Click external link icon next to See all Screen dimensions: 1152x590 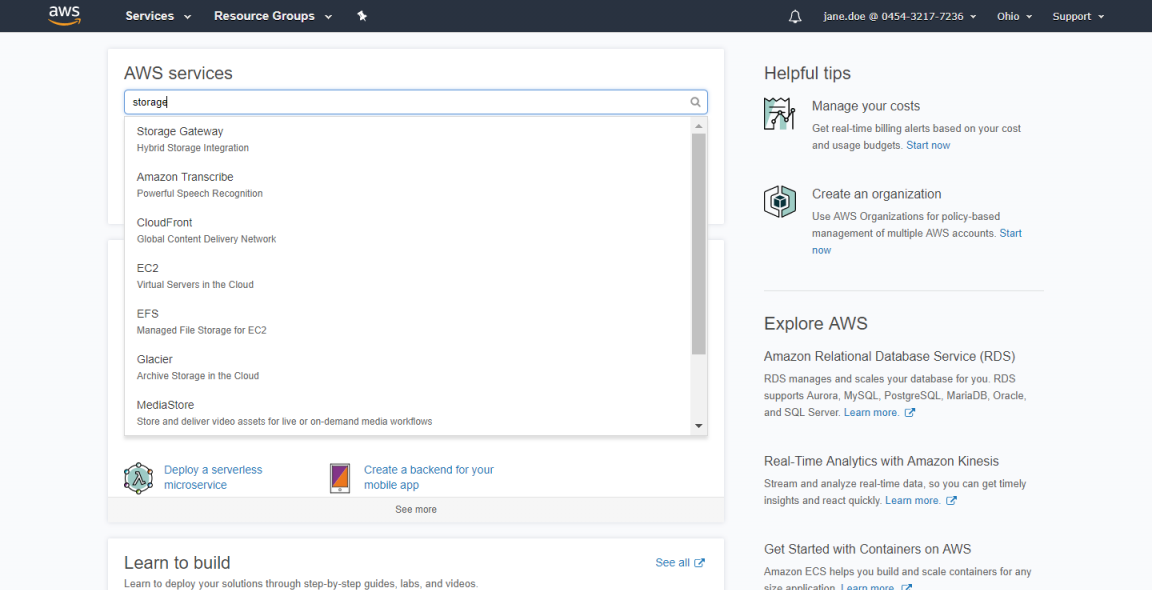pyautogui.click(x=699, y=563)
